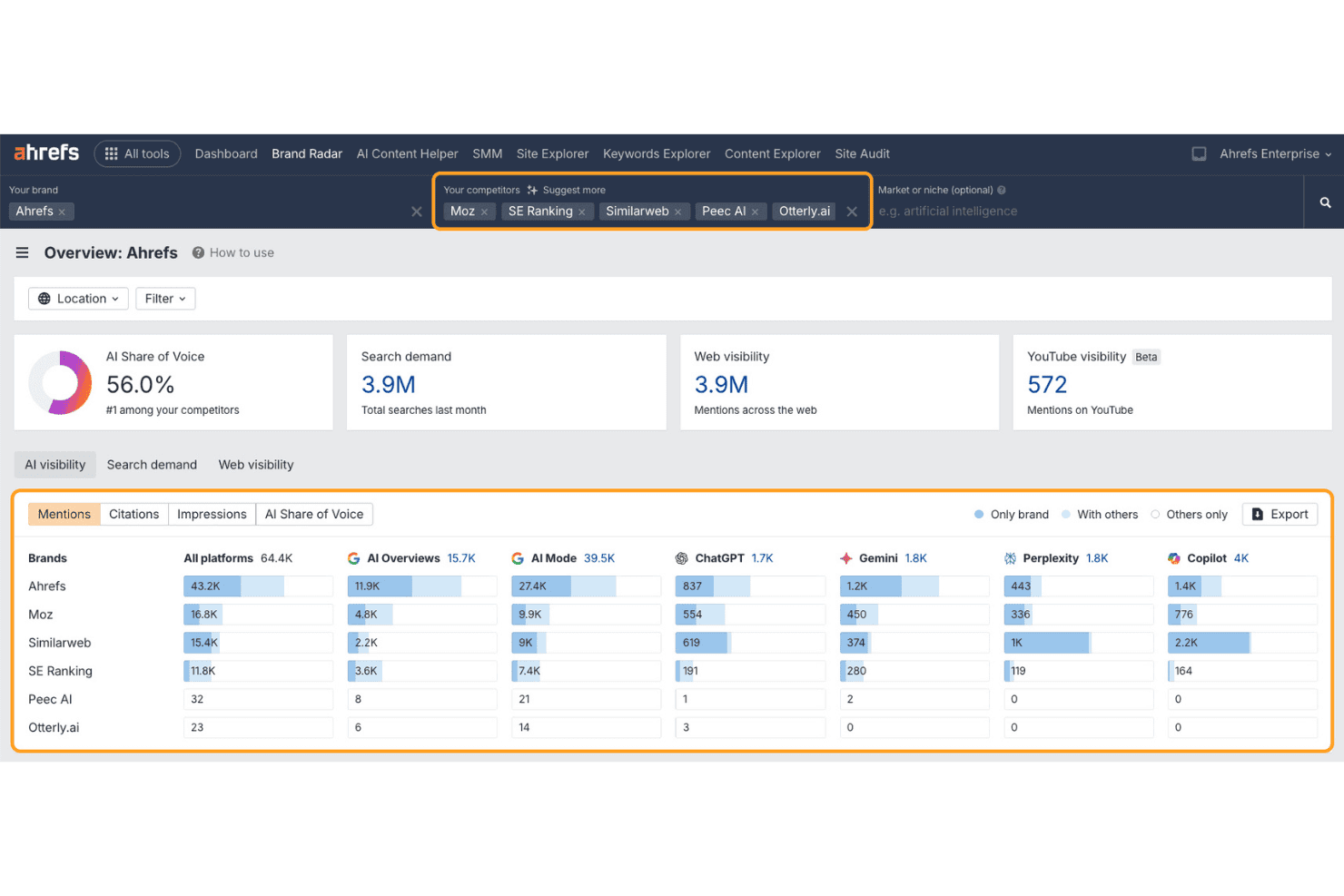Select the Others only legend option
Viewport: 1344px width, 896px height.
[1189, 514]
